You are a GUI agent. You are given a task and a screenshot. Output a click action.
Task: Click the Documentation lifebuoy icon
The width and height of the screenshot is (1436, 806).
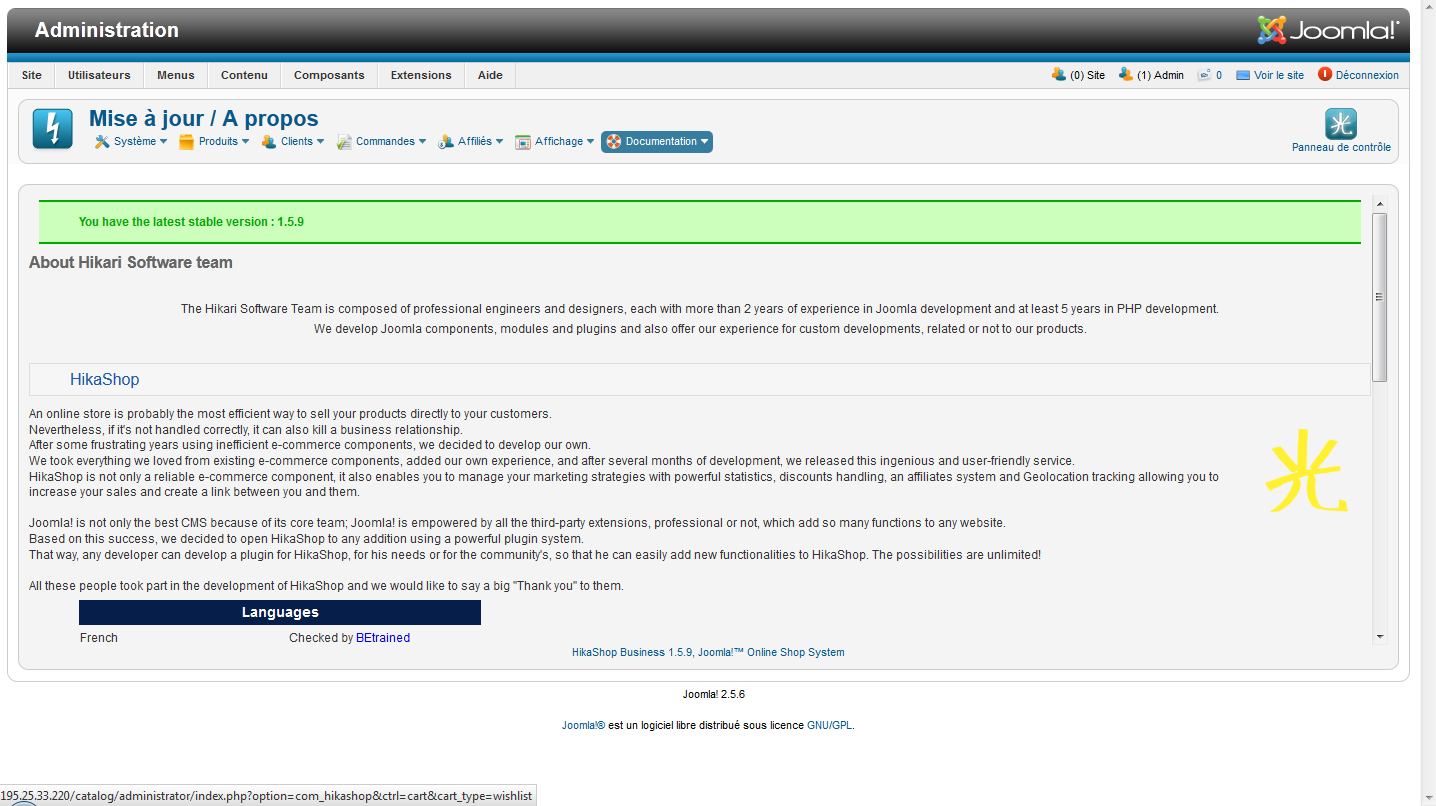(614, 142)
